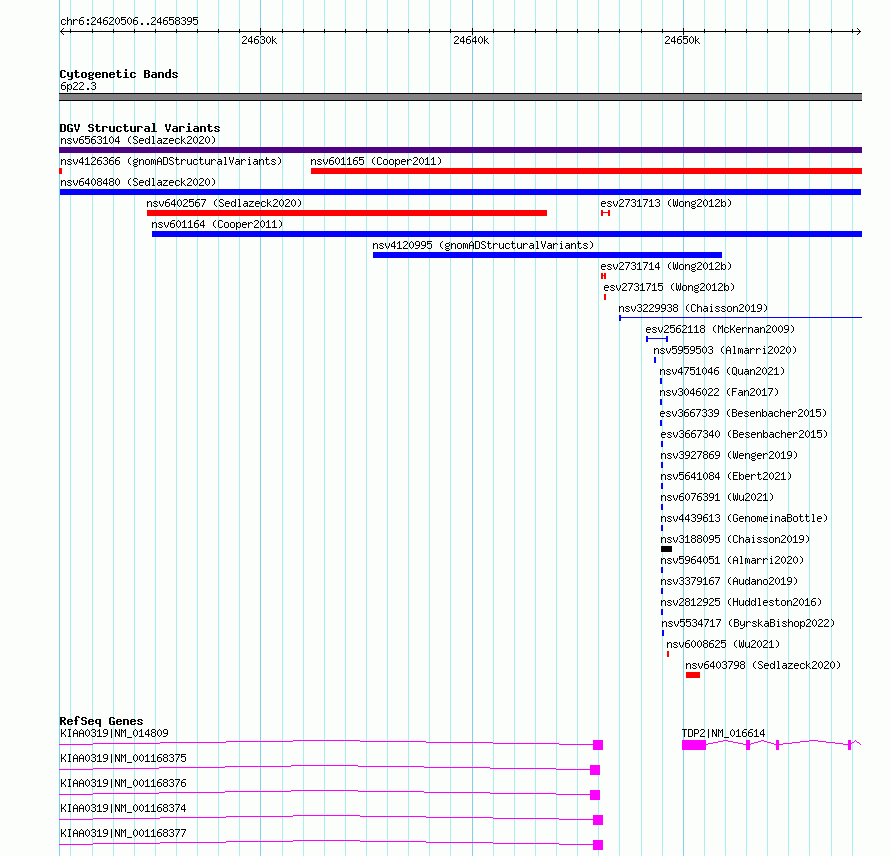The width and height of the screenshot is (890, 856).
Task: Click the Cytogenetic Bands track title
Action: point(119,74)
